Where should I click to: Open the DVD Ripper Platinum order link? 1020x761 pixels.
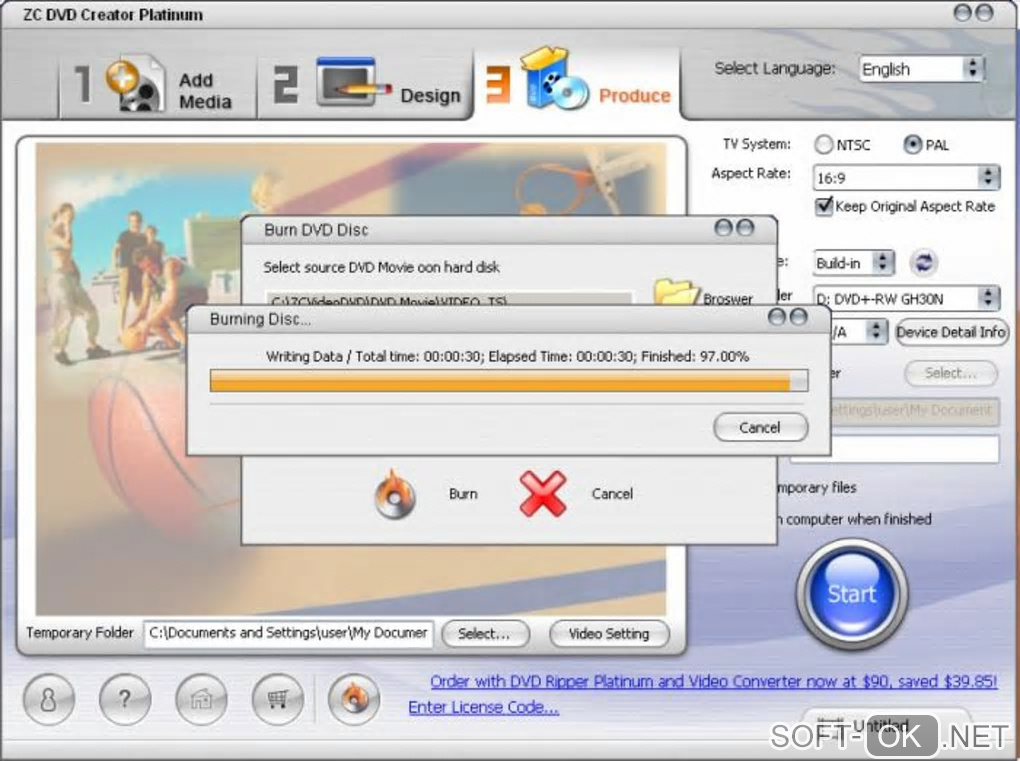click(713, 682)
